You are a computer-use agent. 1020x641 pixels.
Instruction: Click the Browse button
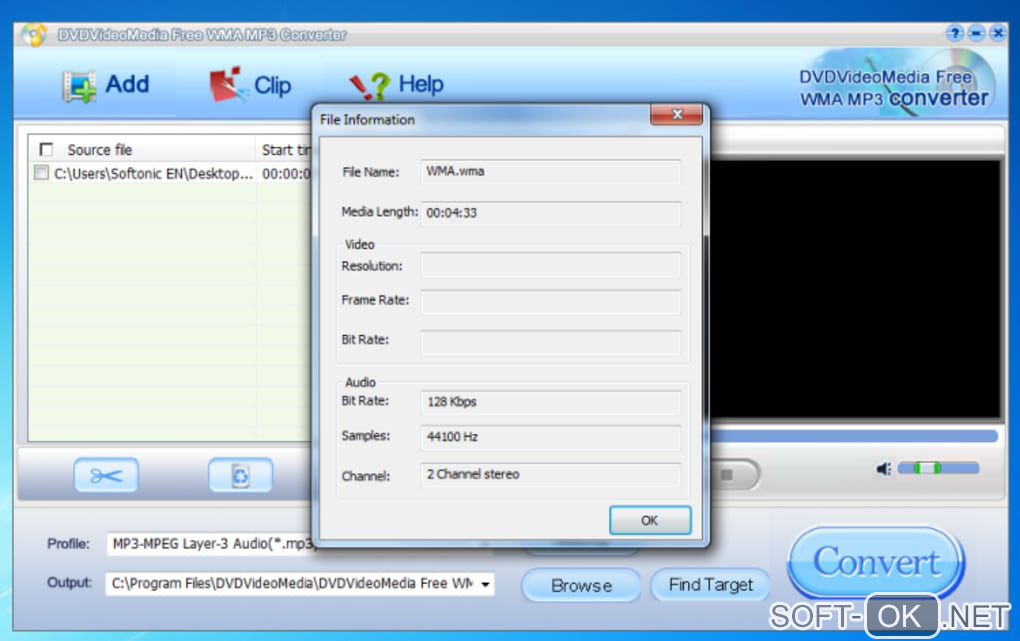point(582,585)
